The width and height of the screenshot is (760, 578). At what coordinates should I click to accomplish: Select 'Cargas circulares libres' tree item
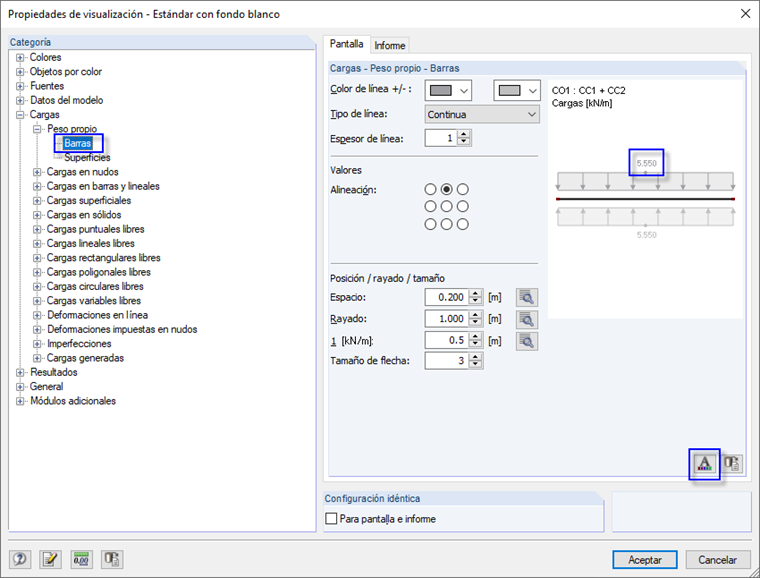coord(95,286)
